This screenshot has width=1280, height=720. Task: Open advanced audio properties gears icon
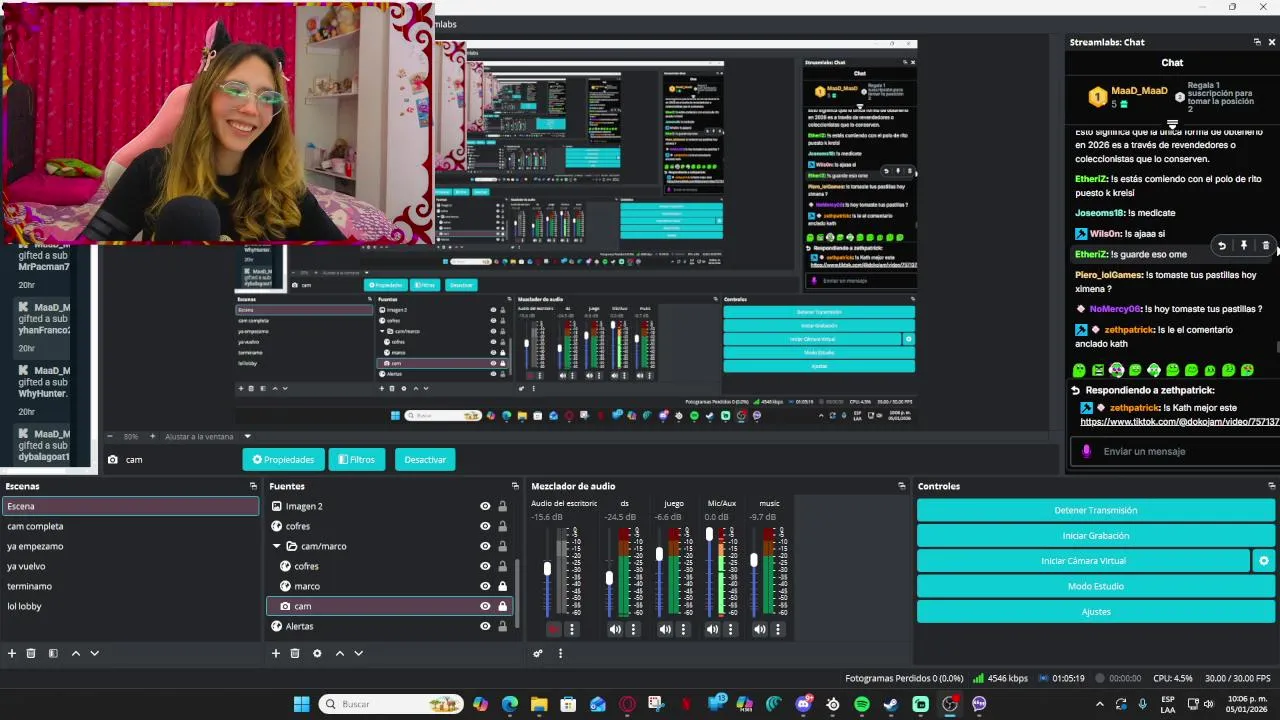point(538,653)
